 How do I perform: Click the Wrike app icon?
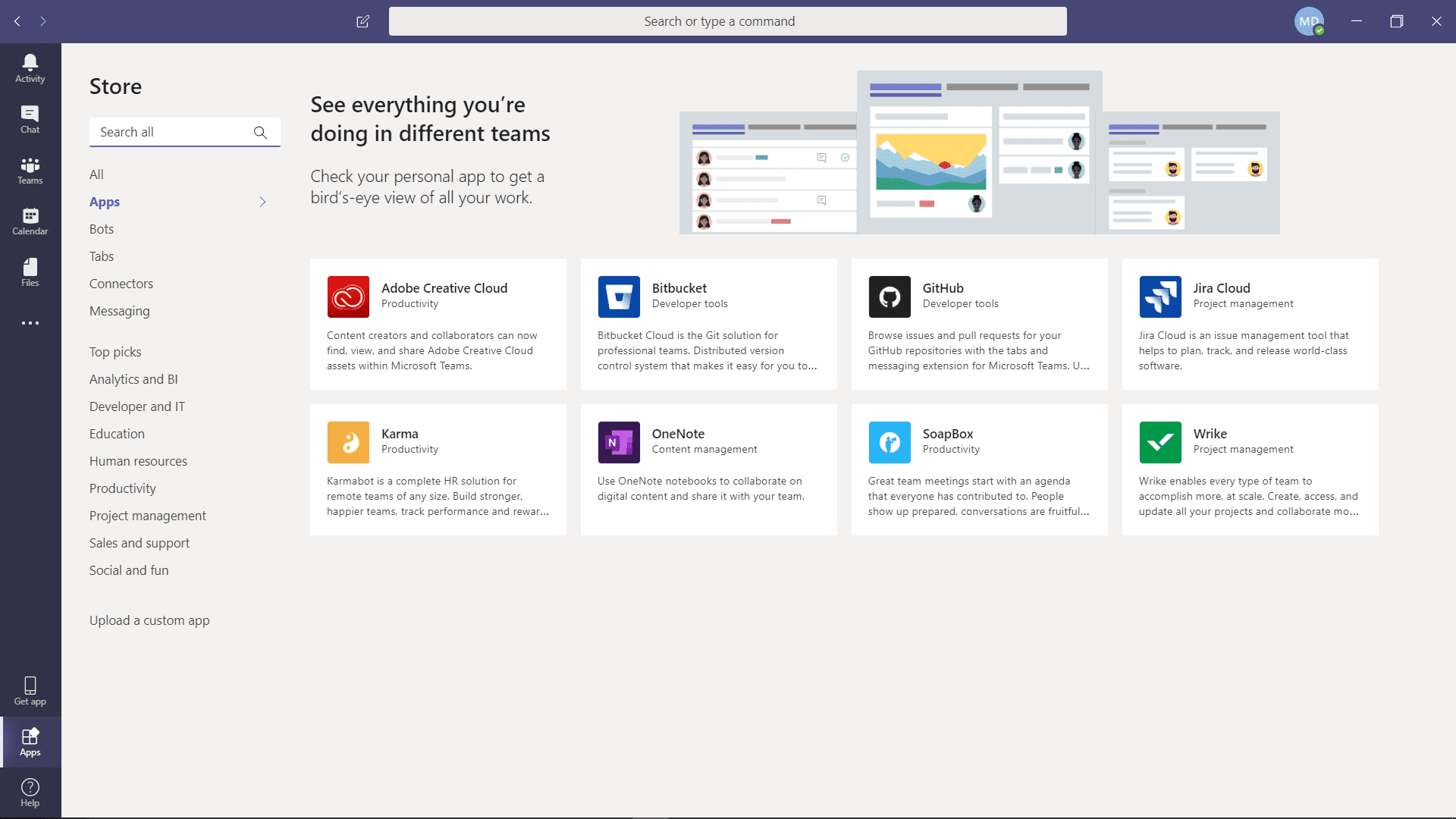(1160, 442)
